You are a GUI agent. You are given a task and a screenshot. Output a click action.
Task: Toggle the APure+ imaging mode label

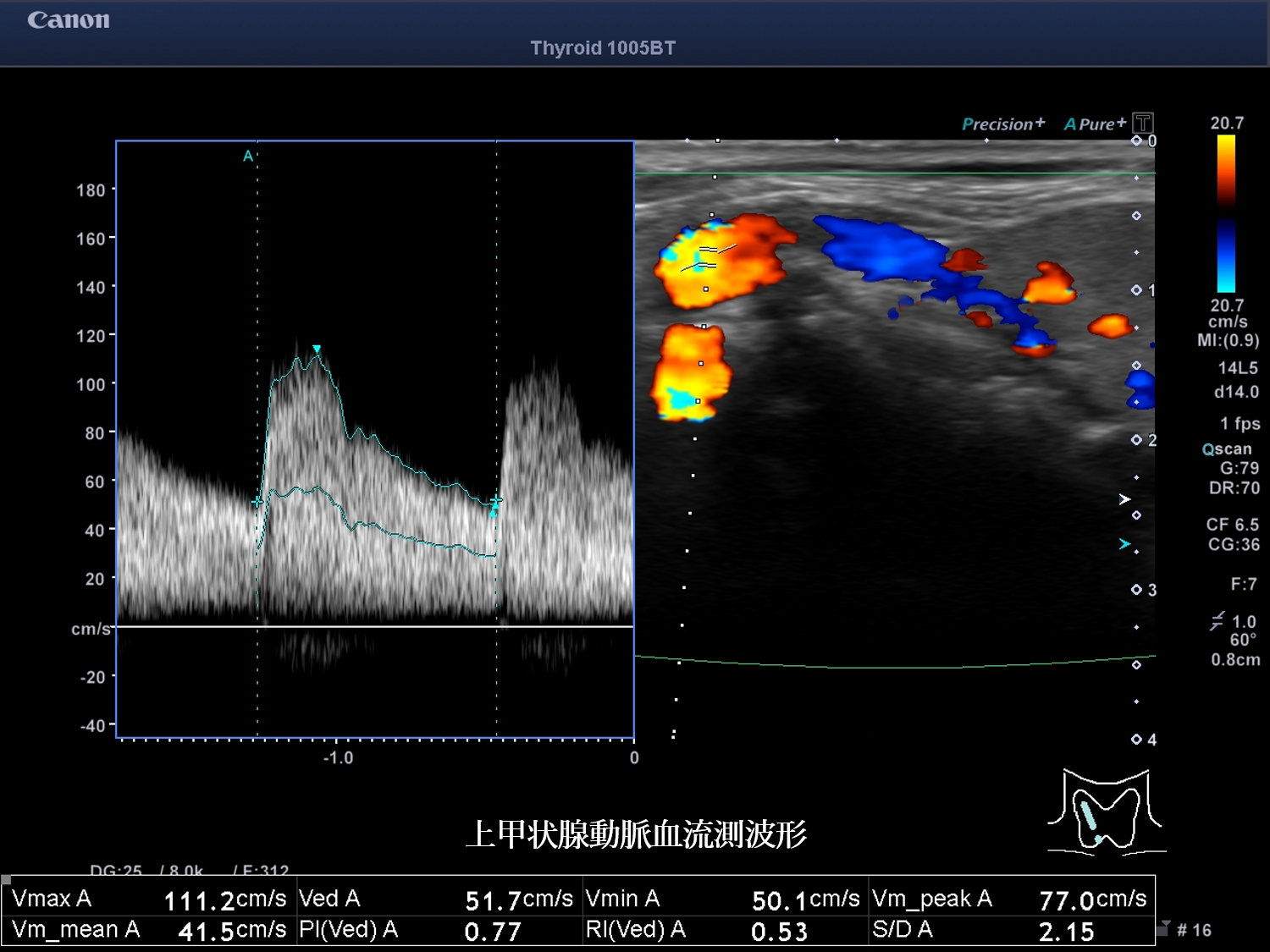(x=1094, y=124)
